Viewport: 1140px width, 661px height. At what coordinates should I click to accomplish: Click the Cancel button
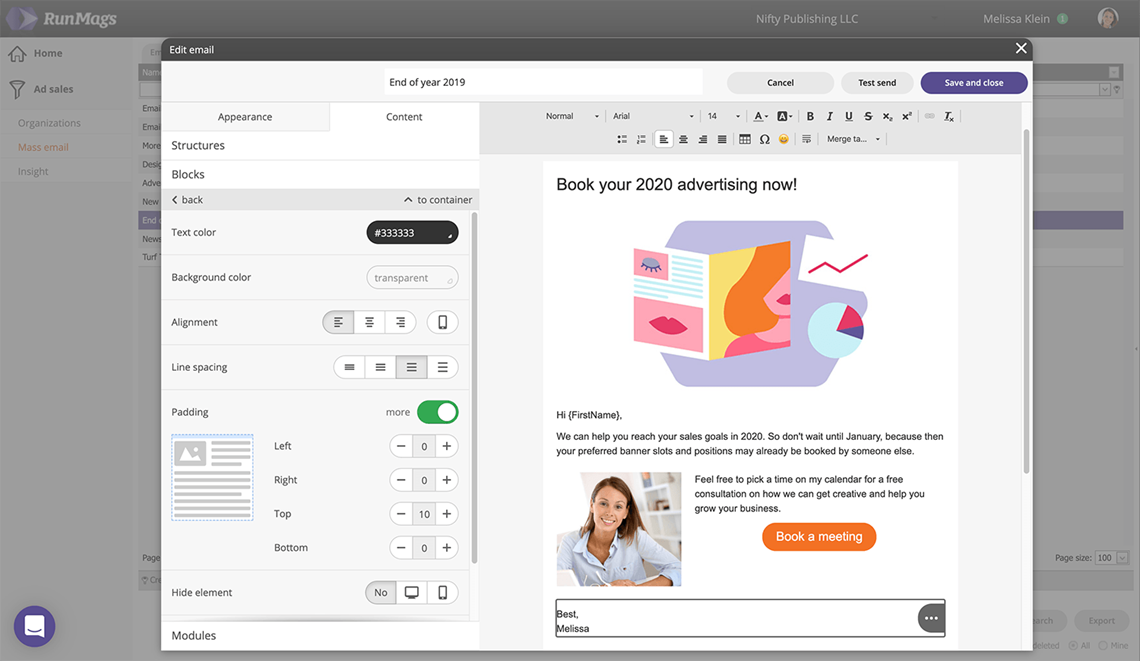(x=780, y=83)
